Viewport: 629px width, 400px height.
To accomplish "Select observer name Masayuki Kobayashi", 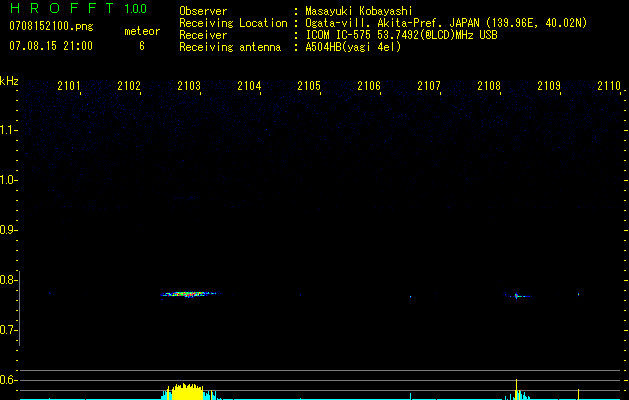I will pyautogui.click(x=359, y=11).
